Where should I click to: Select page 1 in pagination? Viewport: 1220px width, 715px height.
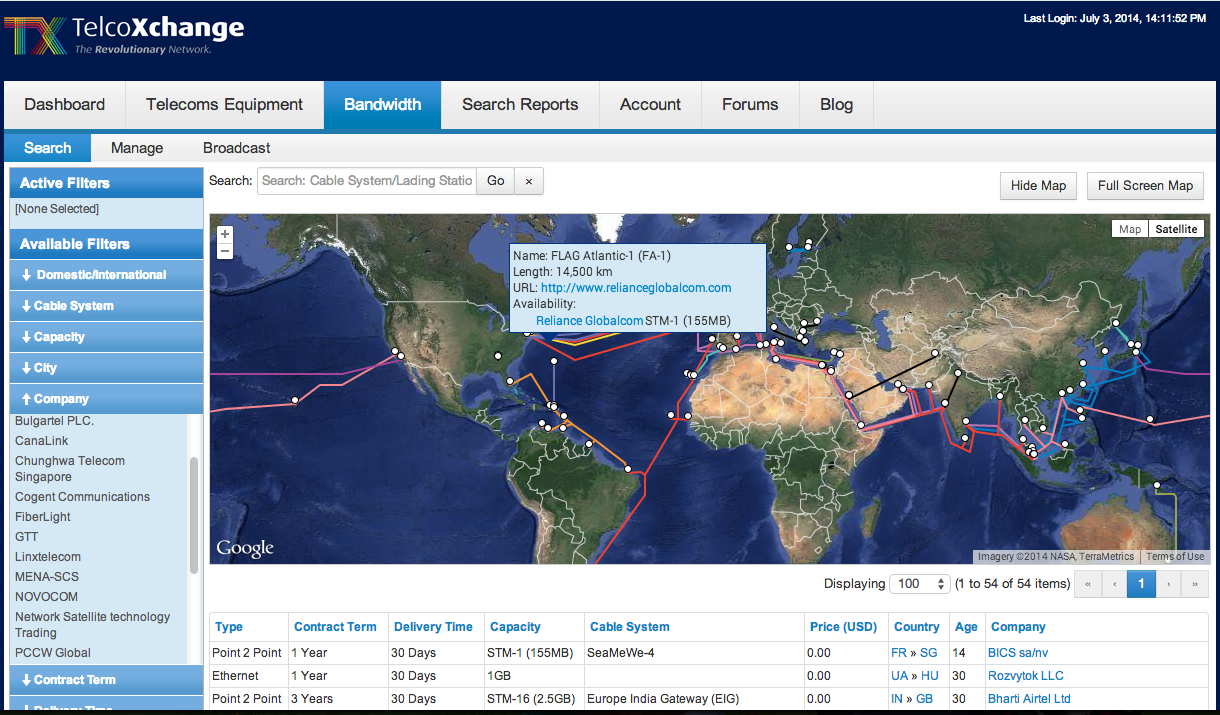point(1141,584)
